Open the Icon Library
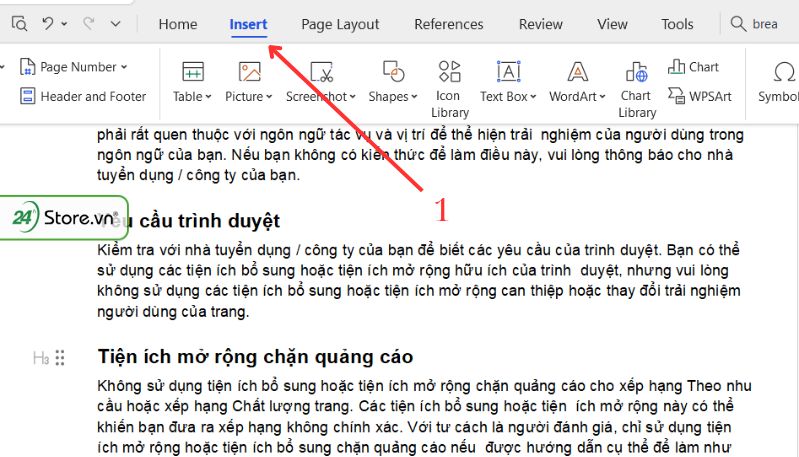The height and width of the screenshot is (457, 799). [x=449, y=89]
